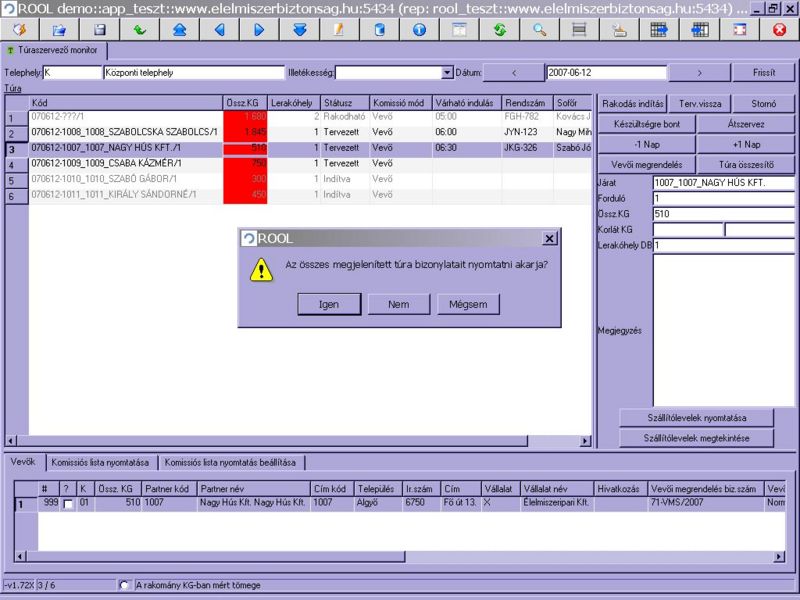Click the previous date '<' button
Image resolution: width=800 pixels, height=600 pixels.
[x=513, y=73]
